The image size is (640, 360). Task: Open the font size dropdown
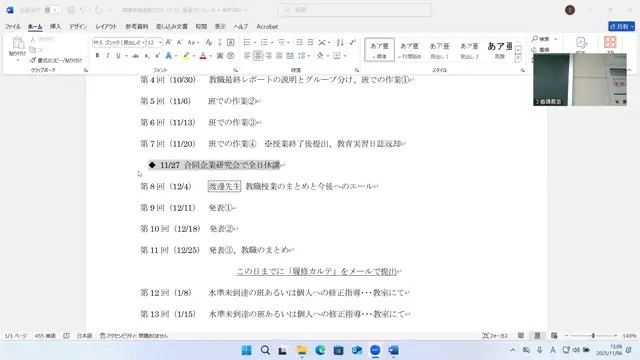pos(160,42)
